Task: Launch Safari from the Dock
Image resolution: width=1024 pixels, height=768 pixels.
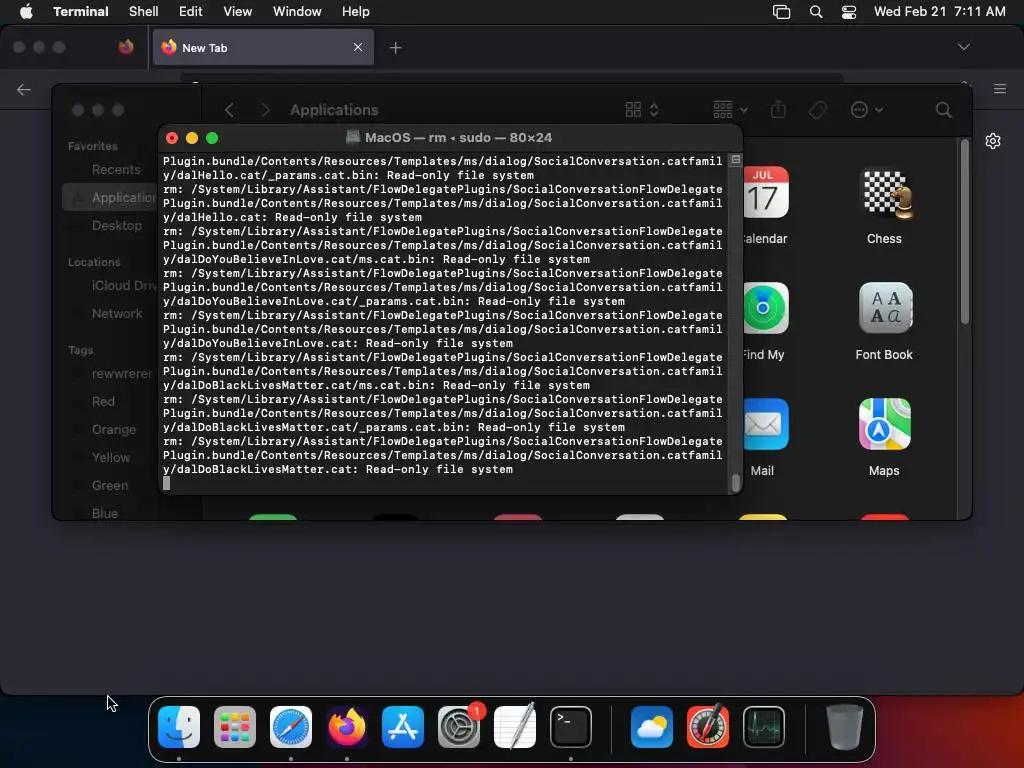Action: pyautogui.click(x=291, y=727)
